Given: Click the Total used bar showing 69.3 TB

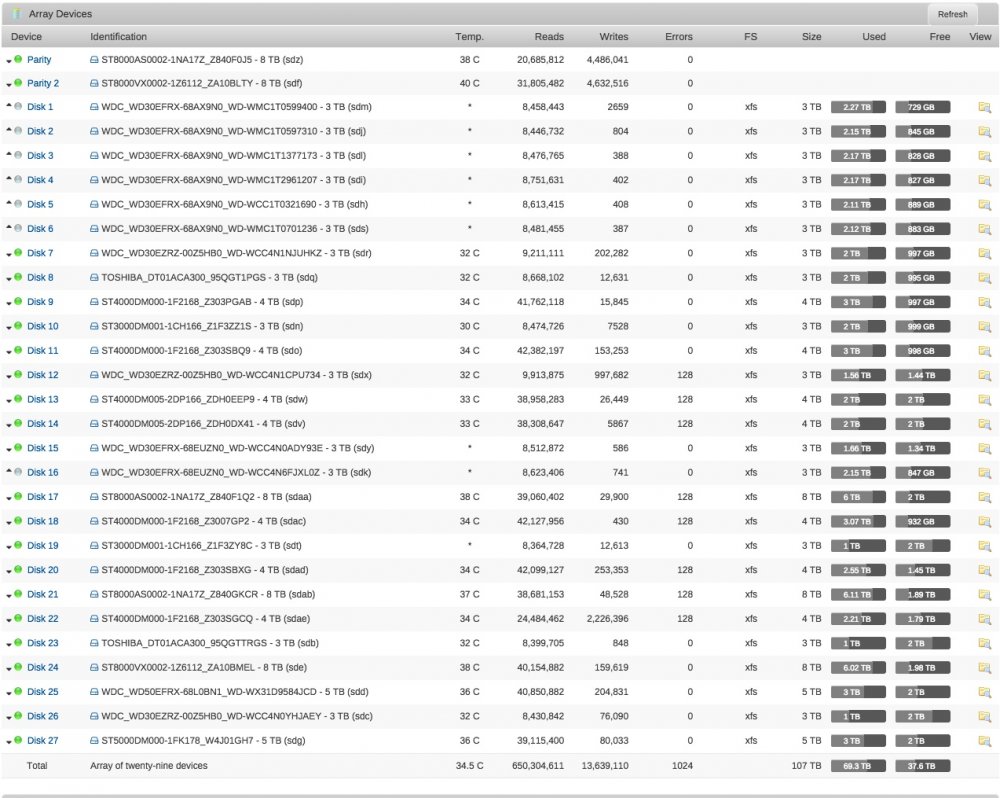Looking at the screenshot, I should coord(858,765).
